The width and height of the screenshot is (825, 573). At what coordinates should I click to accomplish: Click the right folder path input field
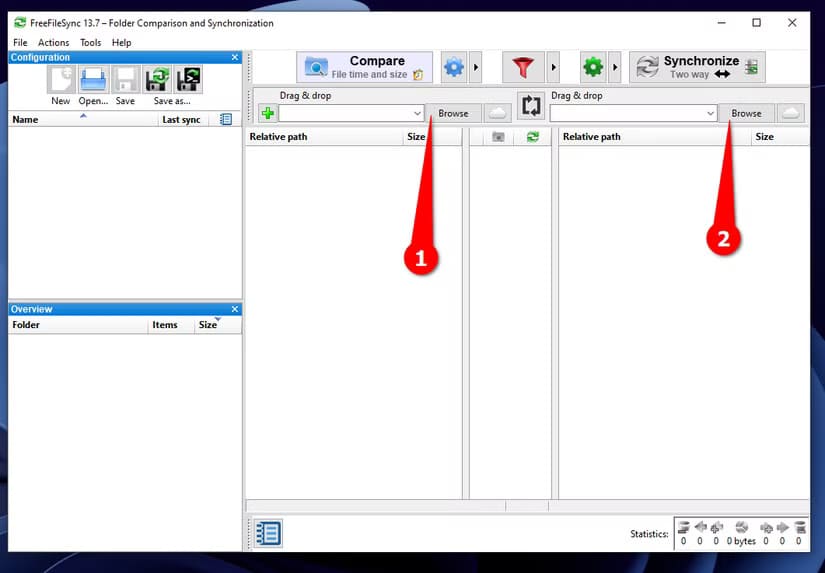627,113
